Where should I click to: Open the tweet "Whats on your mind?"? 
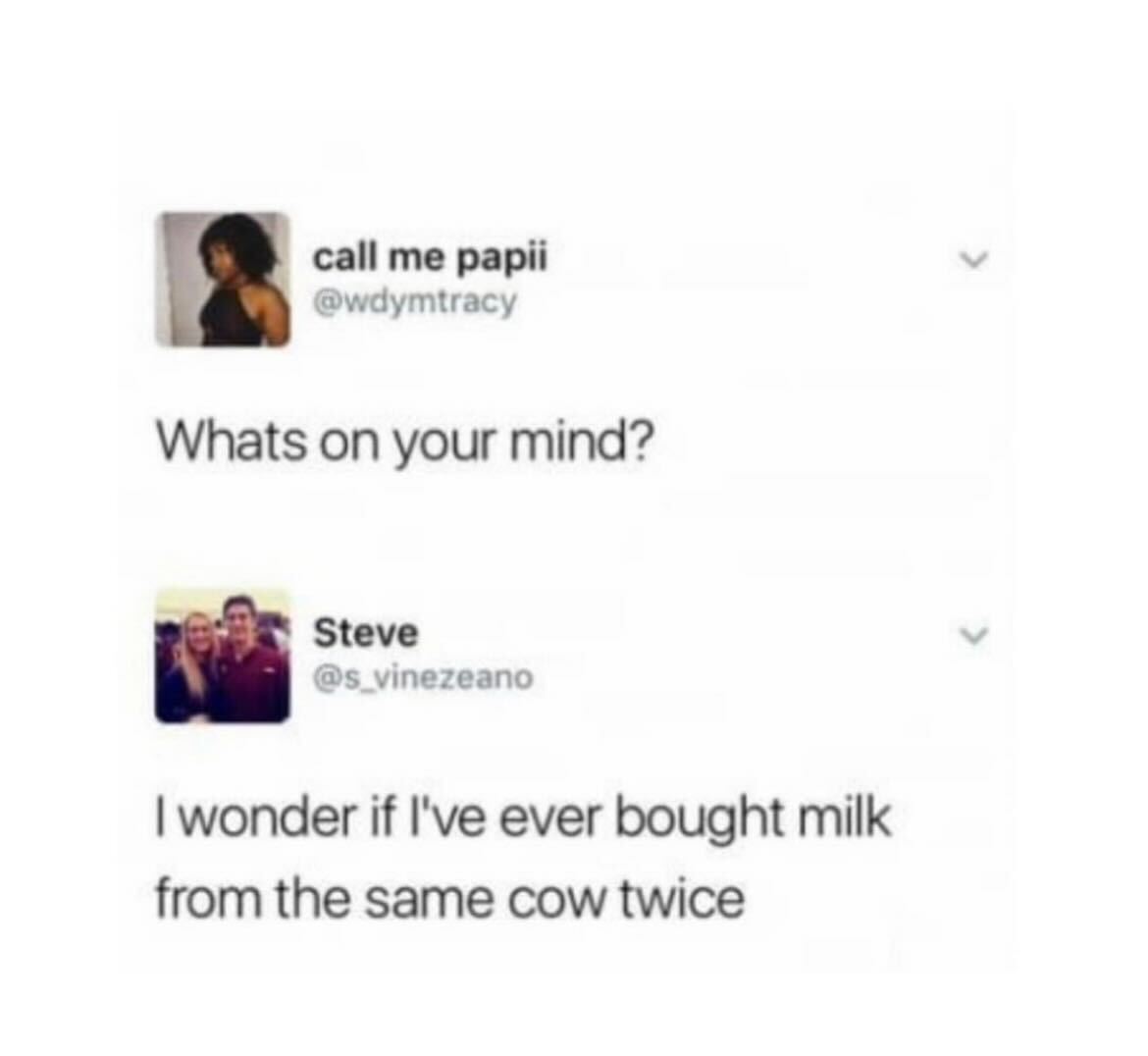(x=402, y=444)
